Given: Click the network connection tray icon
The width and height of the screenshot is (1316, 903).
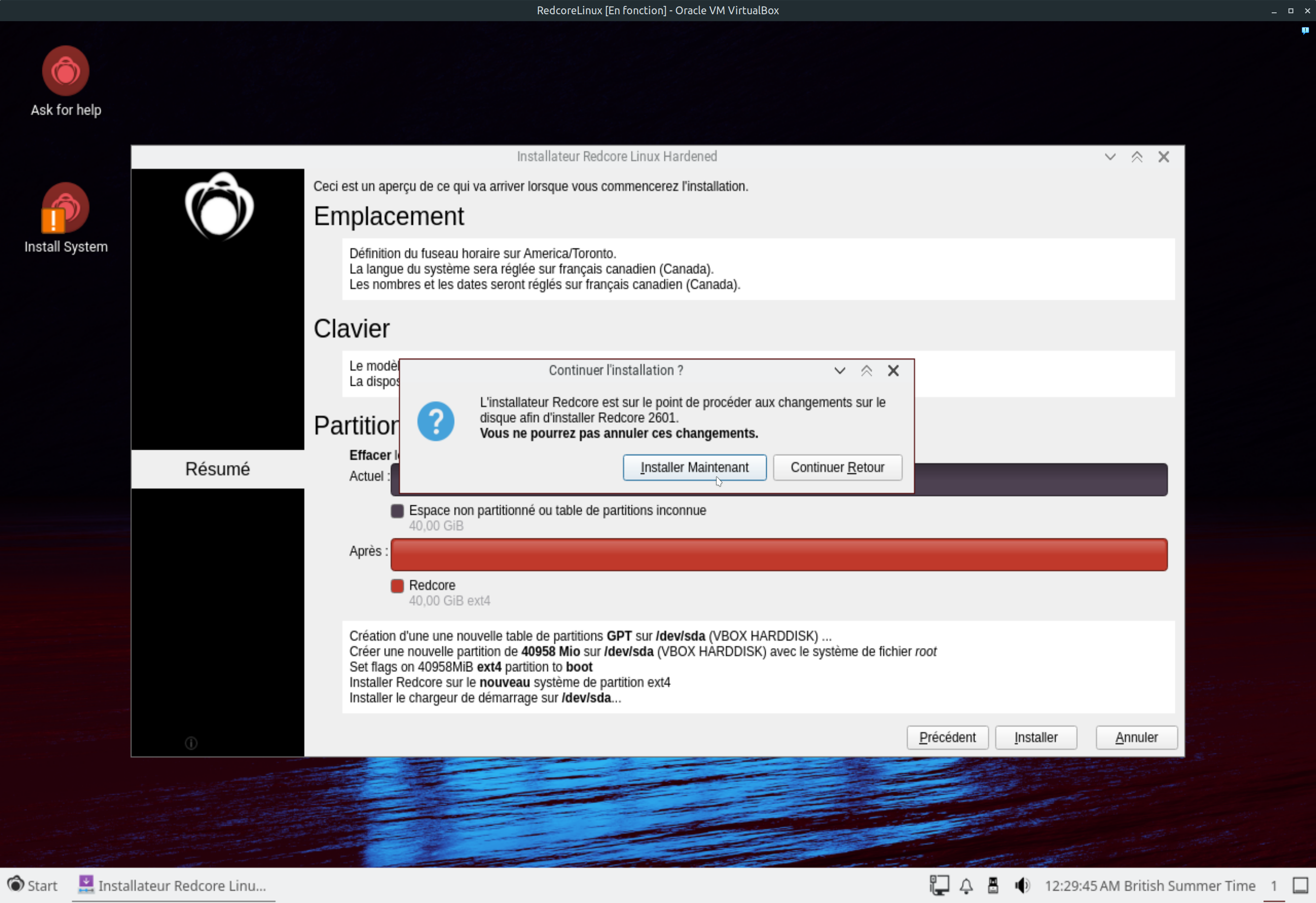Looking at the screenshot, I should point(939,885).
